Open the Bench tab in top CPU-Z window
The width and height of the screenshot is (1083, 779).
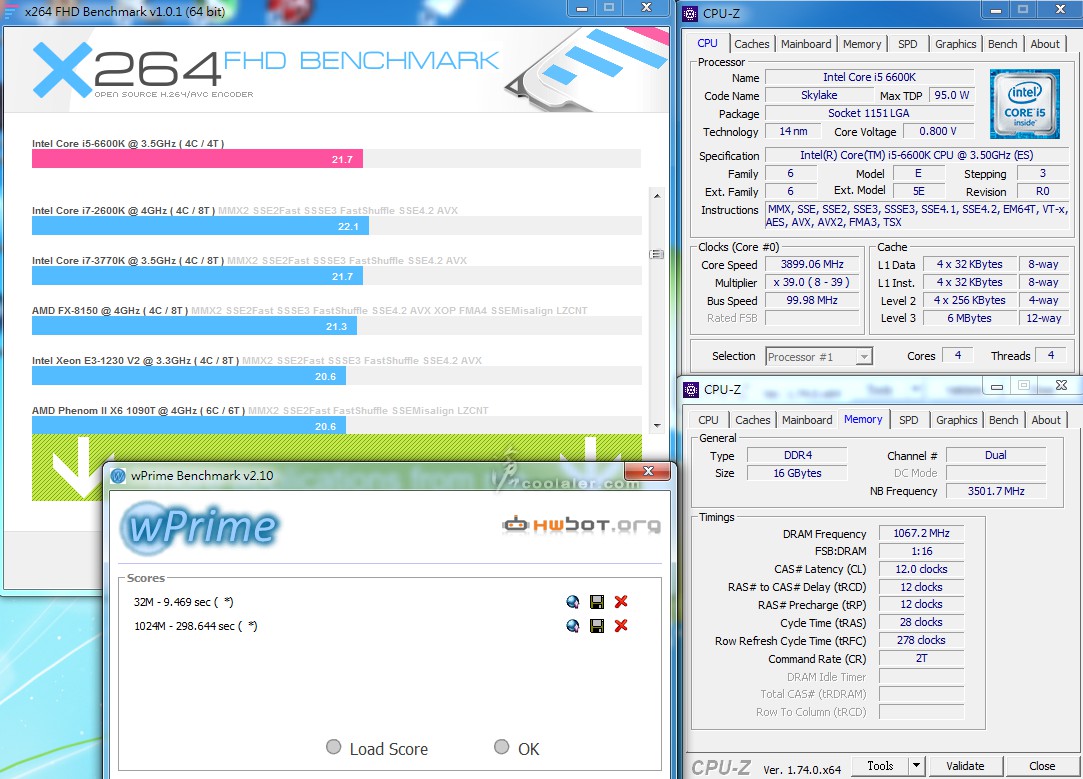(1002, 44)
